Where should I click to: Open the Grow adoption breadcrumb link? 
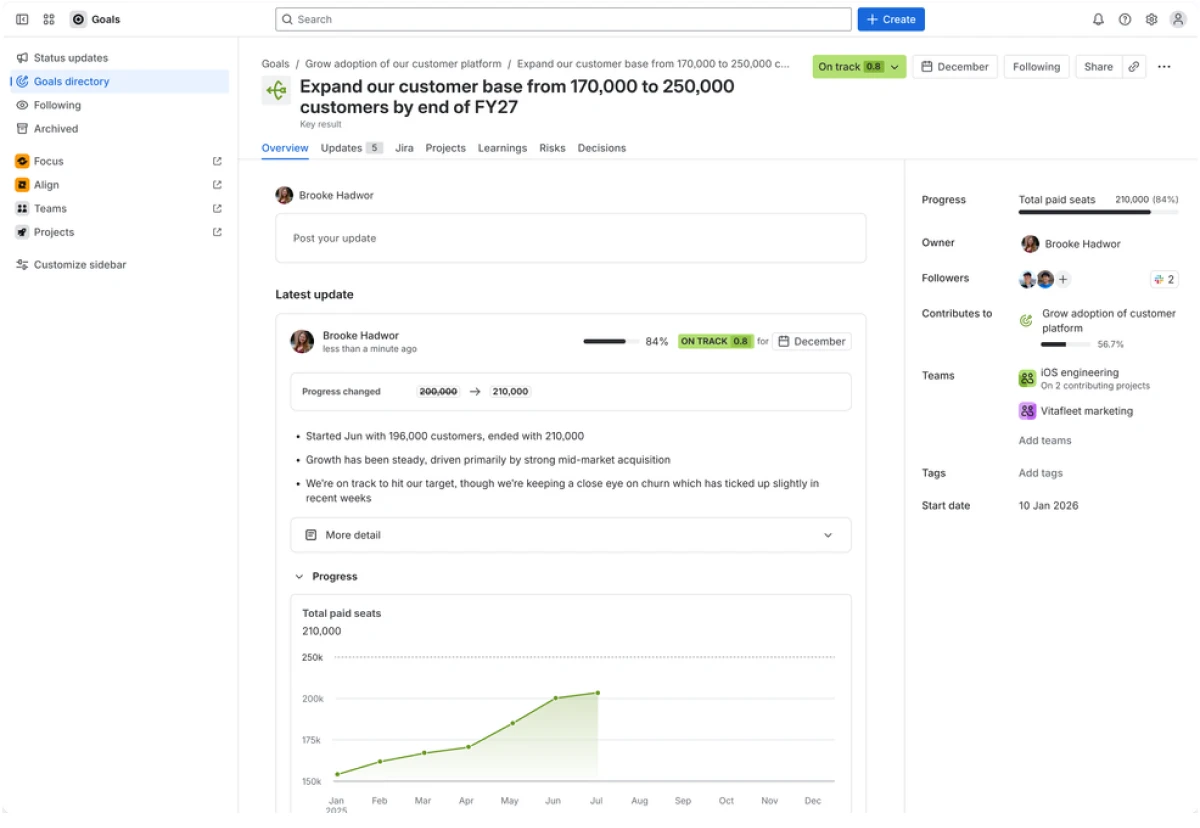click(x=404, y=63)
